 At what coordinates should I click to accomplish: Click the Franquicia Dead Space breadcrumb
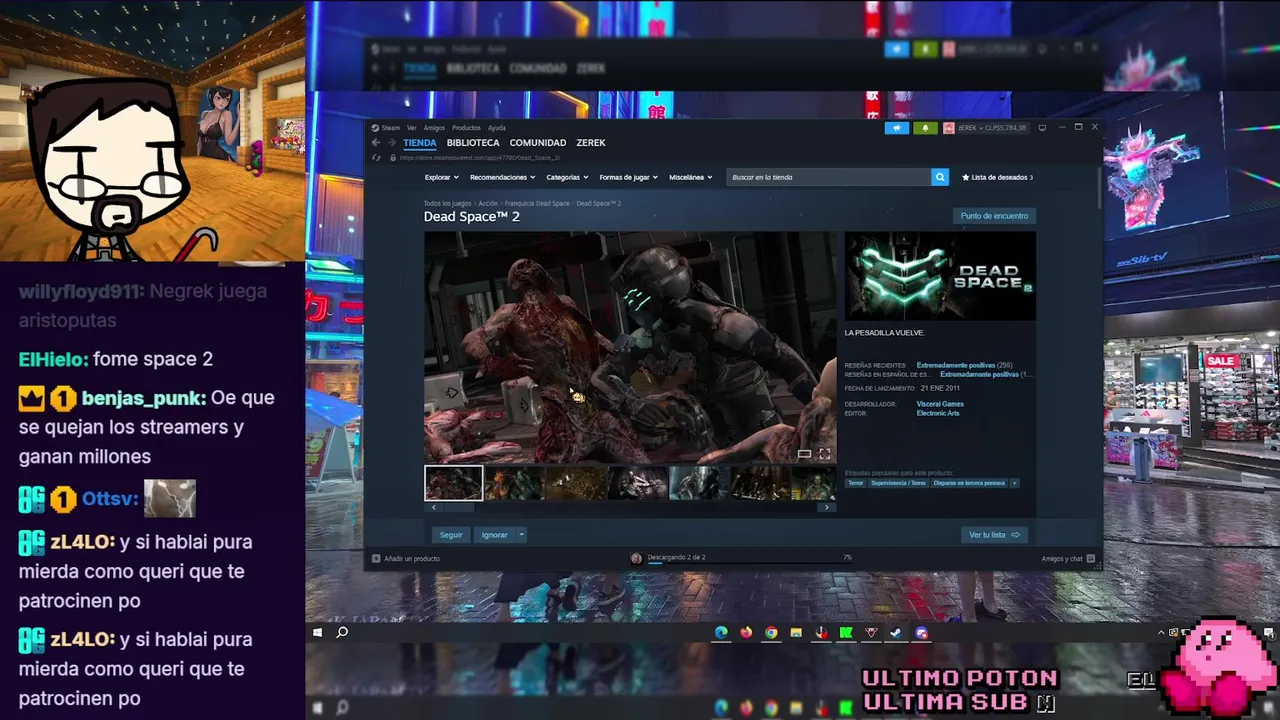[x=537, y=203]
